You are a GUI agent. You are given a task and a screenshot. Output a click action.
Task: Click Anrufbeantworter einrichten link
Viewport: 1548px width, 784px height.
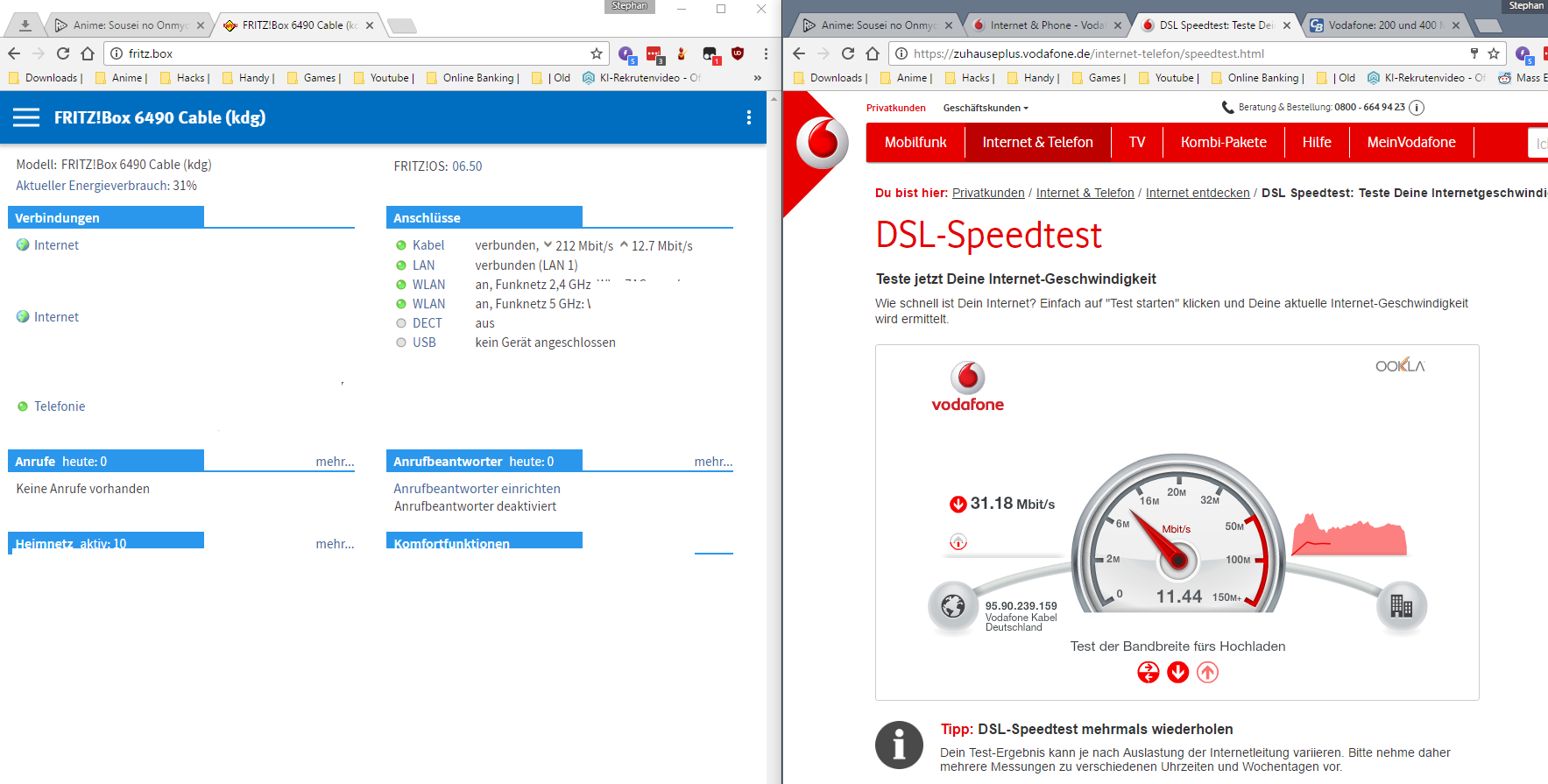(x=477, y=489)
